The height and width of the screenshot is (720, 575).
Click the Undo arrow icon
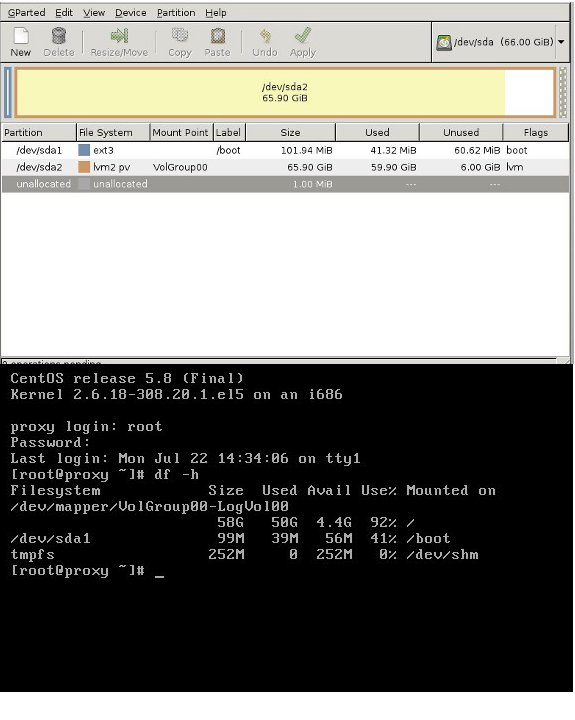265,36
